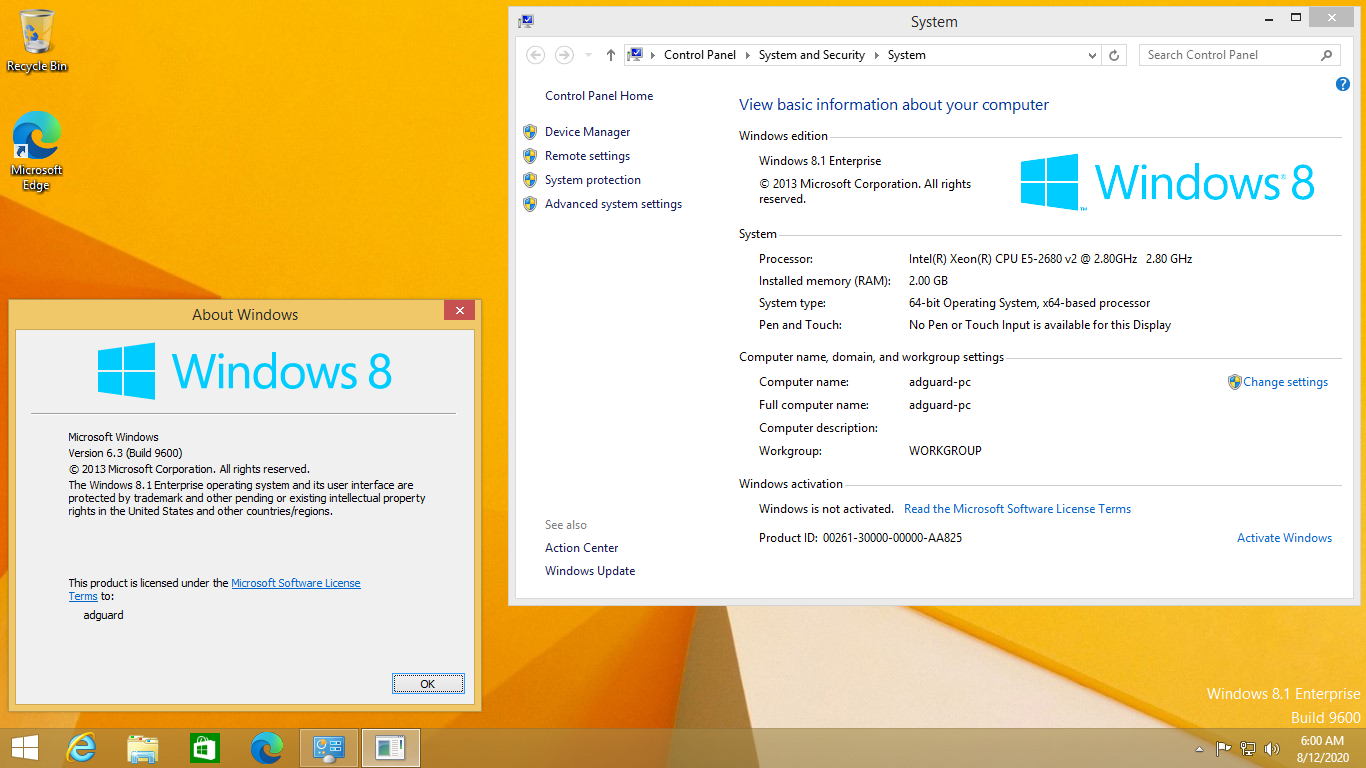Open Advanced system settings link
Viewport: 1366px width, 768px height.
coord(614,204)
